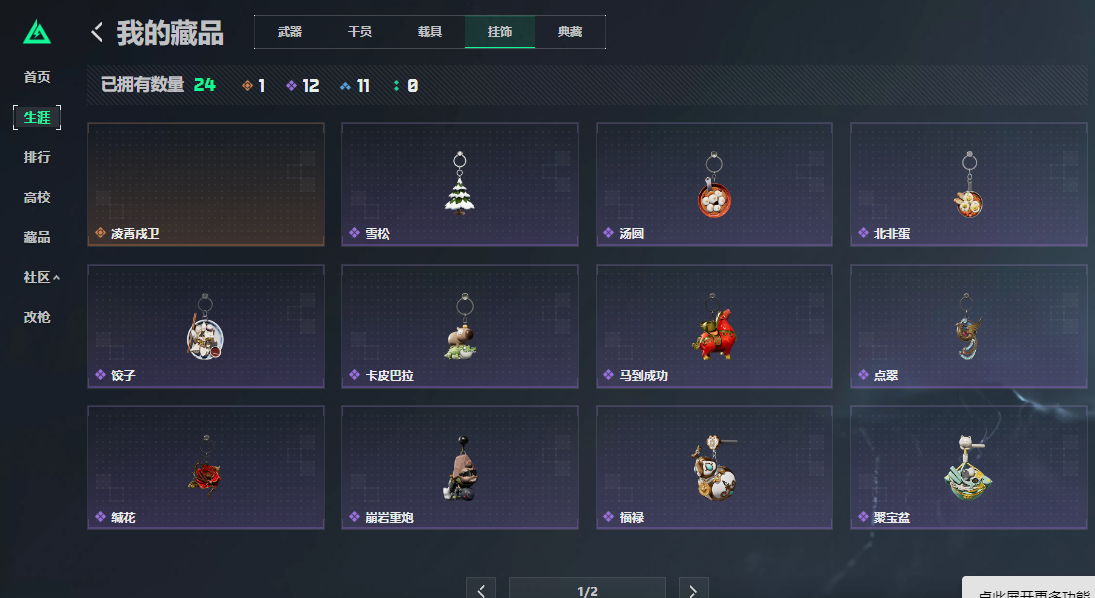The height and width of the screenshot is (598, 1095).
Task: Open the 凌霄戍卫 orange-rarity card
Action: pyautogui.click(x=205, y=184)
